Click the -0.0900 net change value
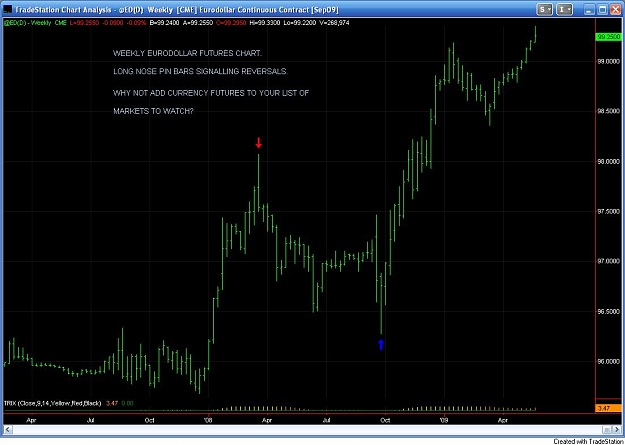The width and height of the screenshot is (625, 445). pos(112,23)
